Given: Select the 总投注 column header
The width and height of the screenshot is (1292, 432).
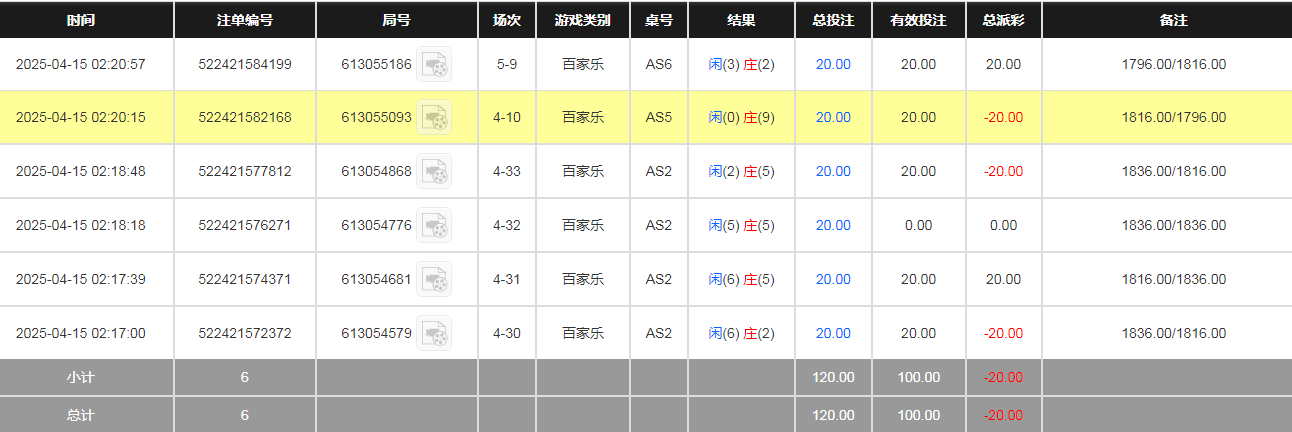Looking at the screenshot, I should (833, 20).
